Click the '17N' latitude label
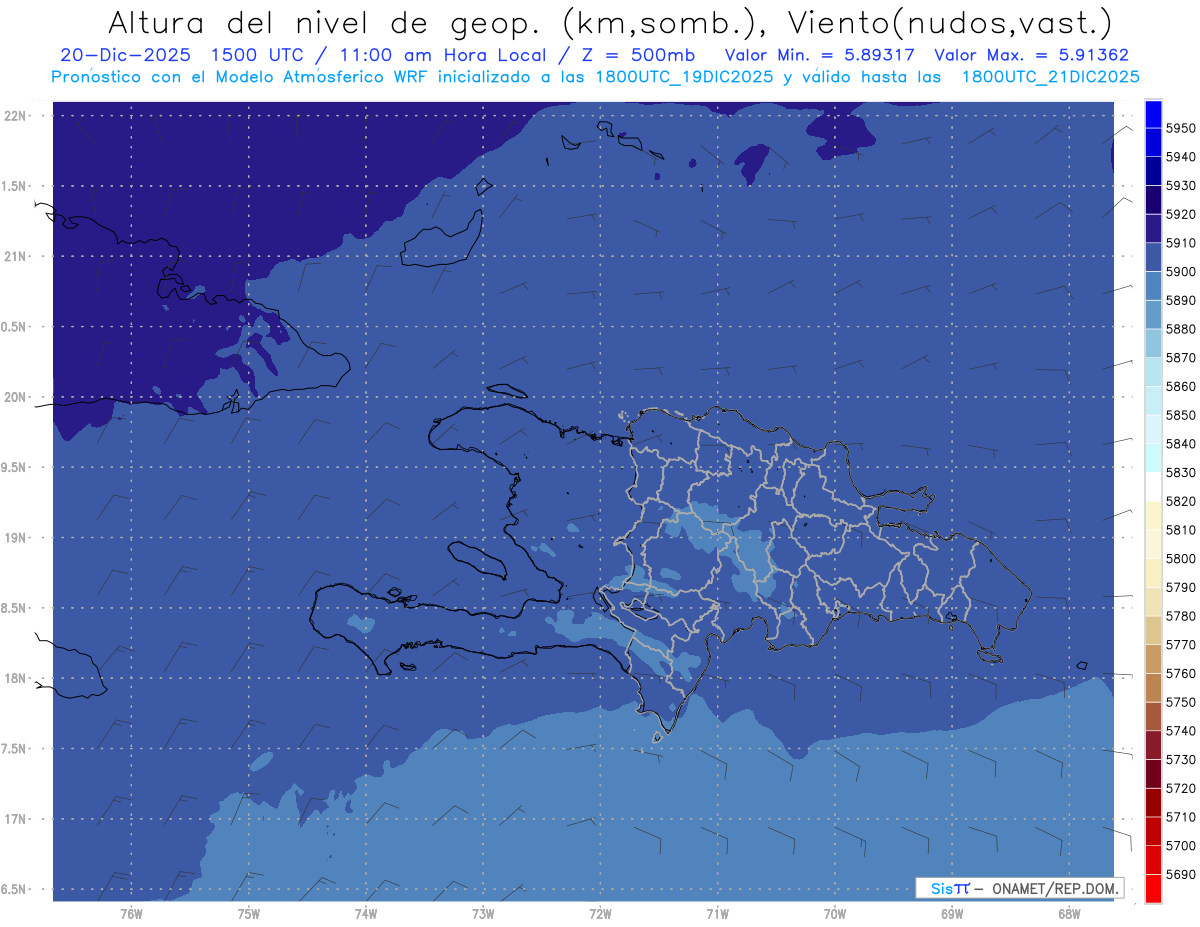This screenshot has width=1200, height=927. tap(16, 819)
